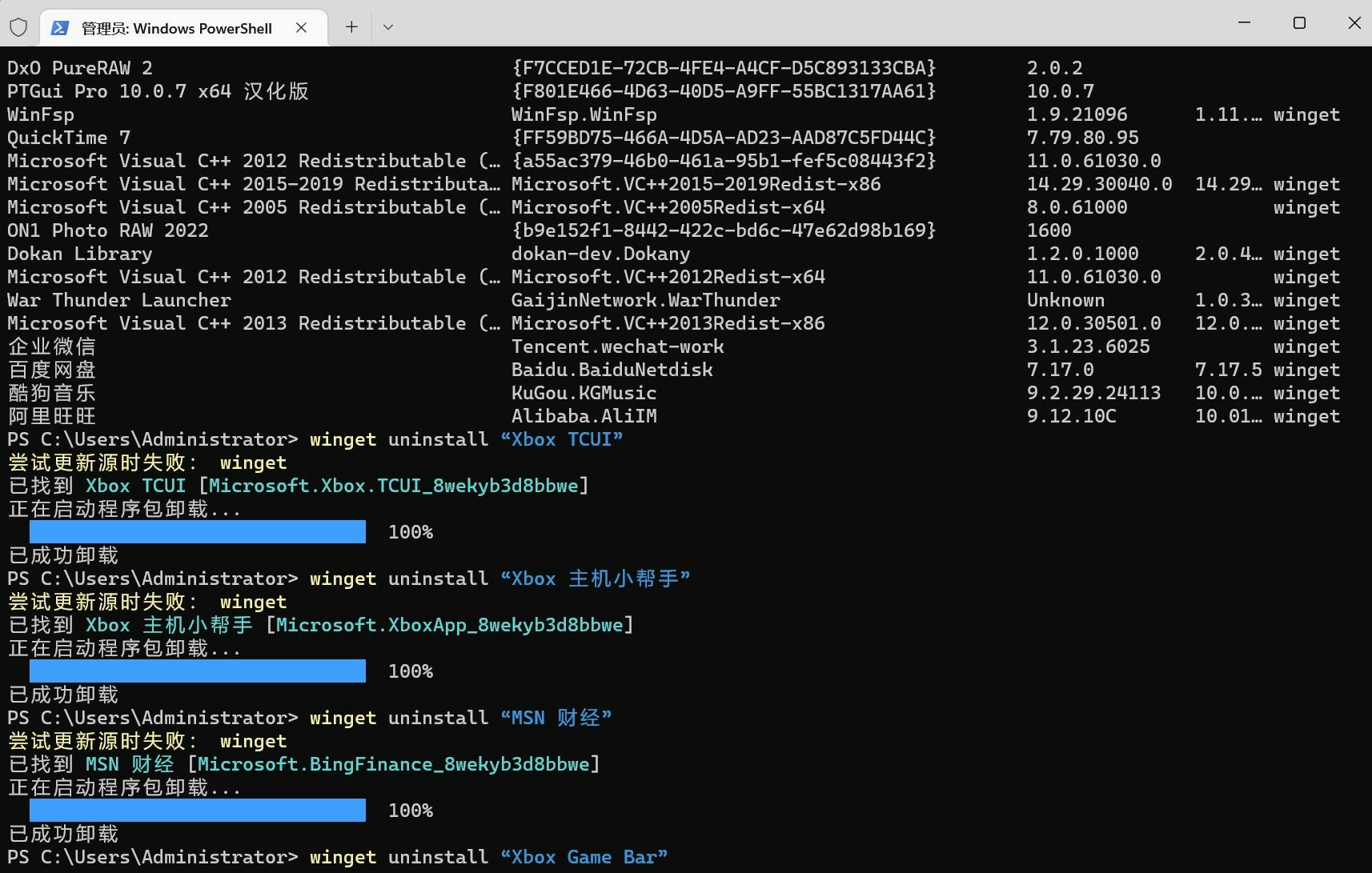Viewport: 1372px width, 873px height.
Task: Click the command argument “Xbox TCUI”
Action: [562, 439]
